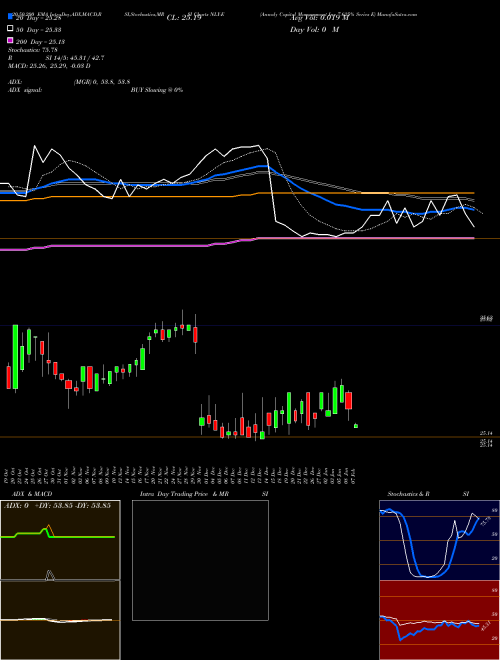Image resolution: width=500 pixels, height=660 pixels.
Task: Select the '200 Day = 25.13' label
Action: pyautogui.click(x=40, y=42)
